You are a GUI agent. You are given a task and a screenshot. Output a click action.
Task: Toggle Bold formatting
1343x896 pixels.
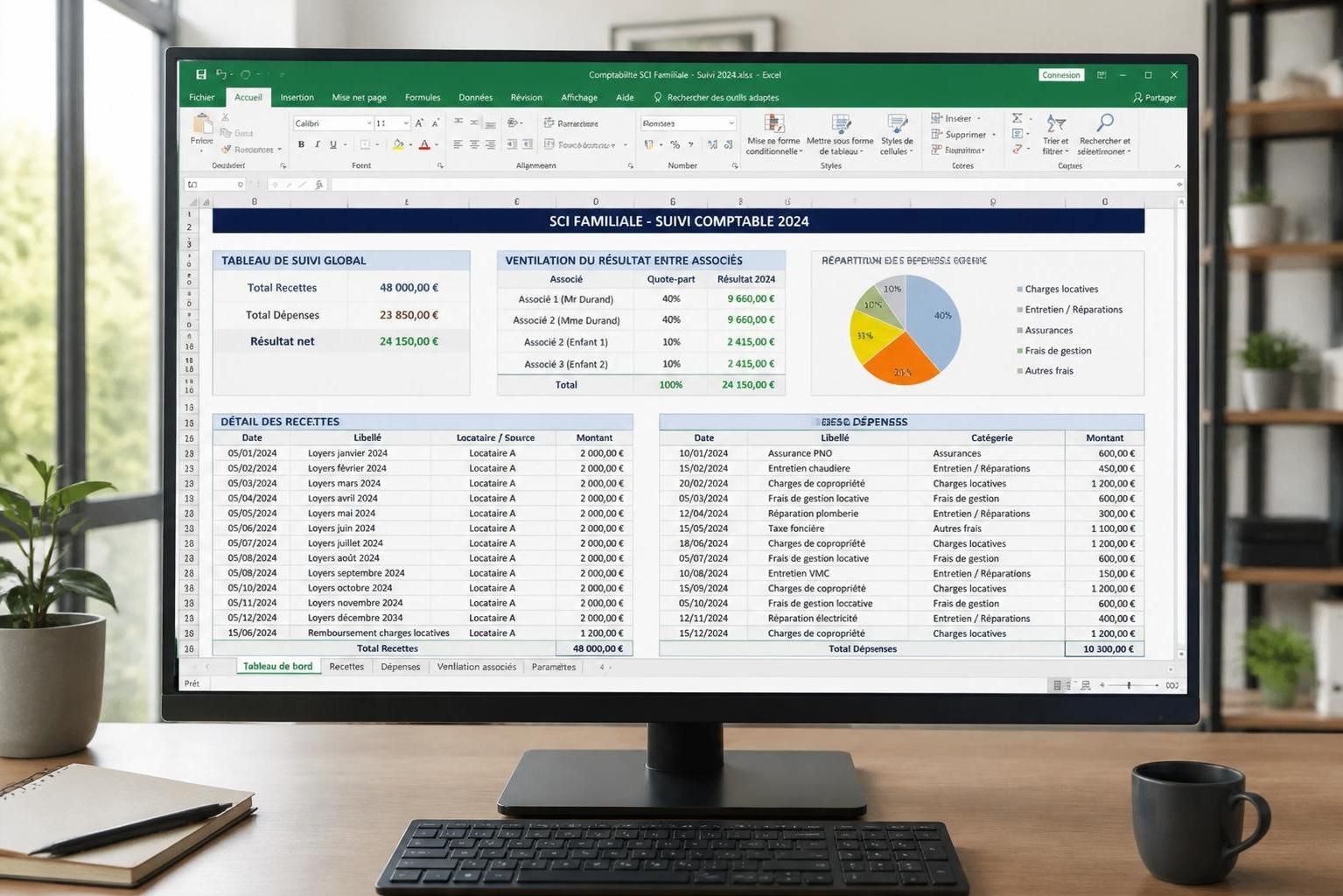point(301,144)
